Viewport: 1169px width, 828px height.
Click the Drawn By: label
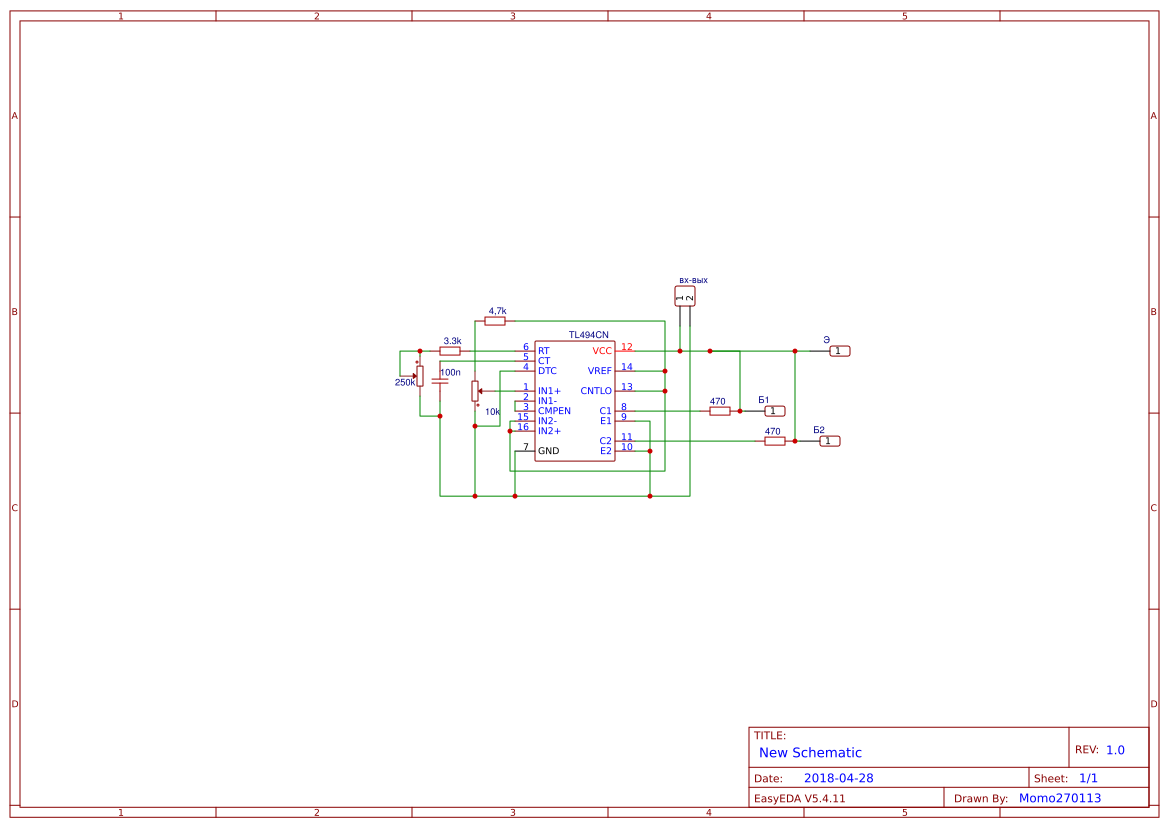(x=981, y=798)
